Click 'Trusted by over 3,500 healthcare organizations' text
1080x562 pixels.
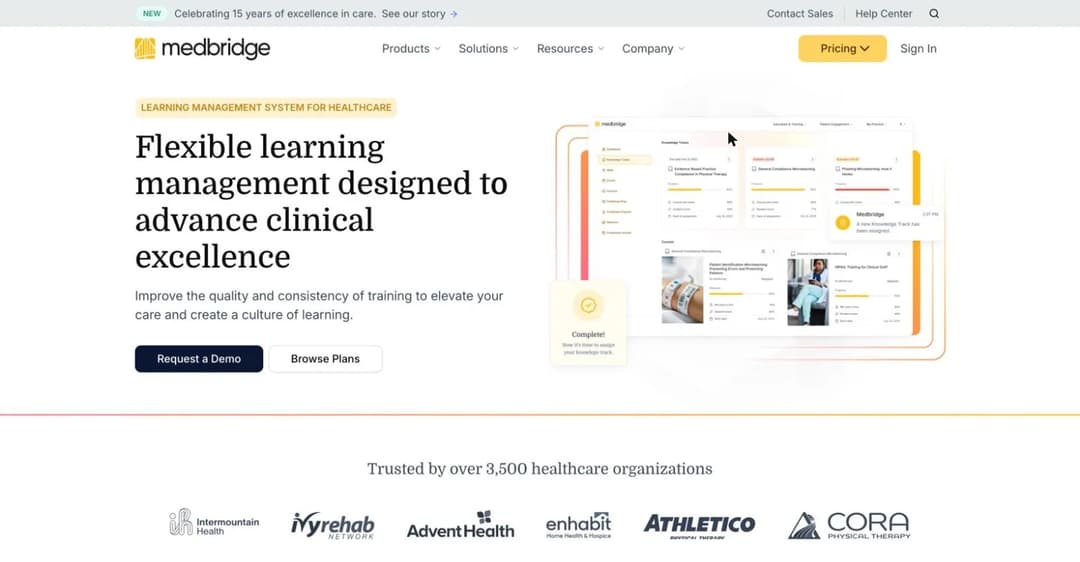pyautogui.click(x=540, y=469)
